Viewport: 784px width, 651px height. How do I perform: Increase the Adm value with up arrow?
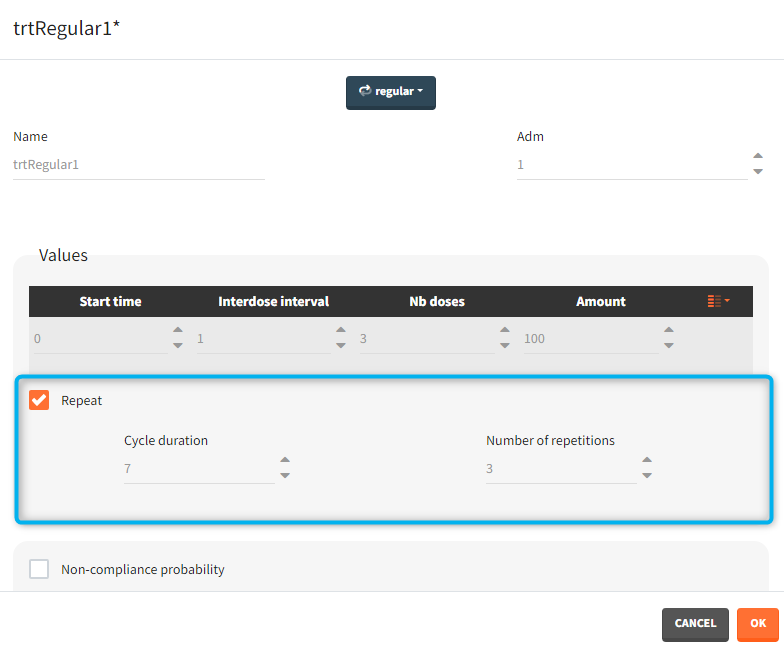[x=758, y=156]
